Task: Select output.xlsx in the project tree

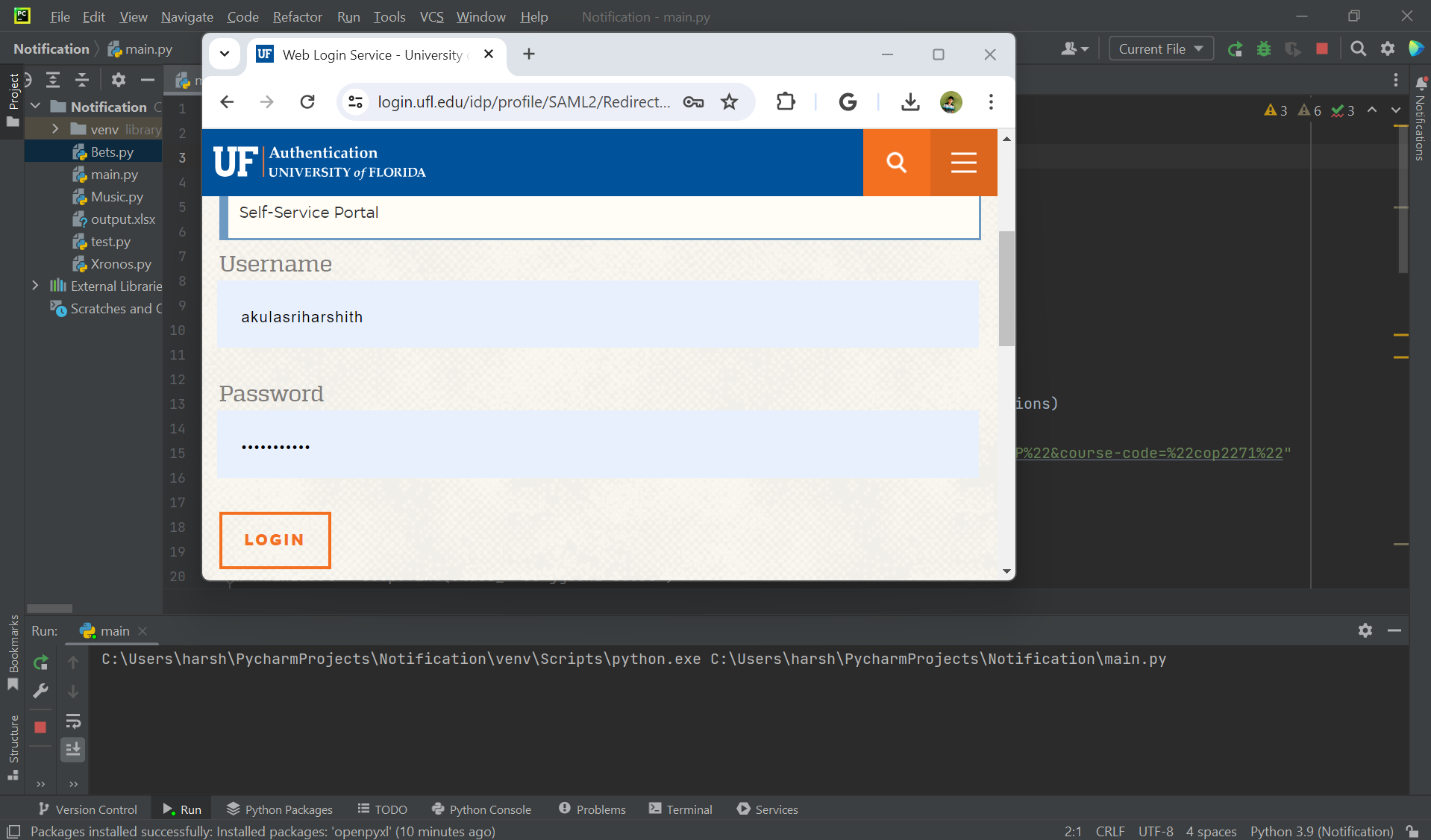Action: coord(122,219)
